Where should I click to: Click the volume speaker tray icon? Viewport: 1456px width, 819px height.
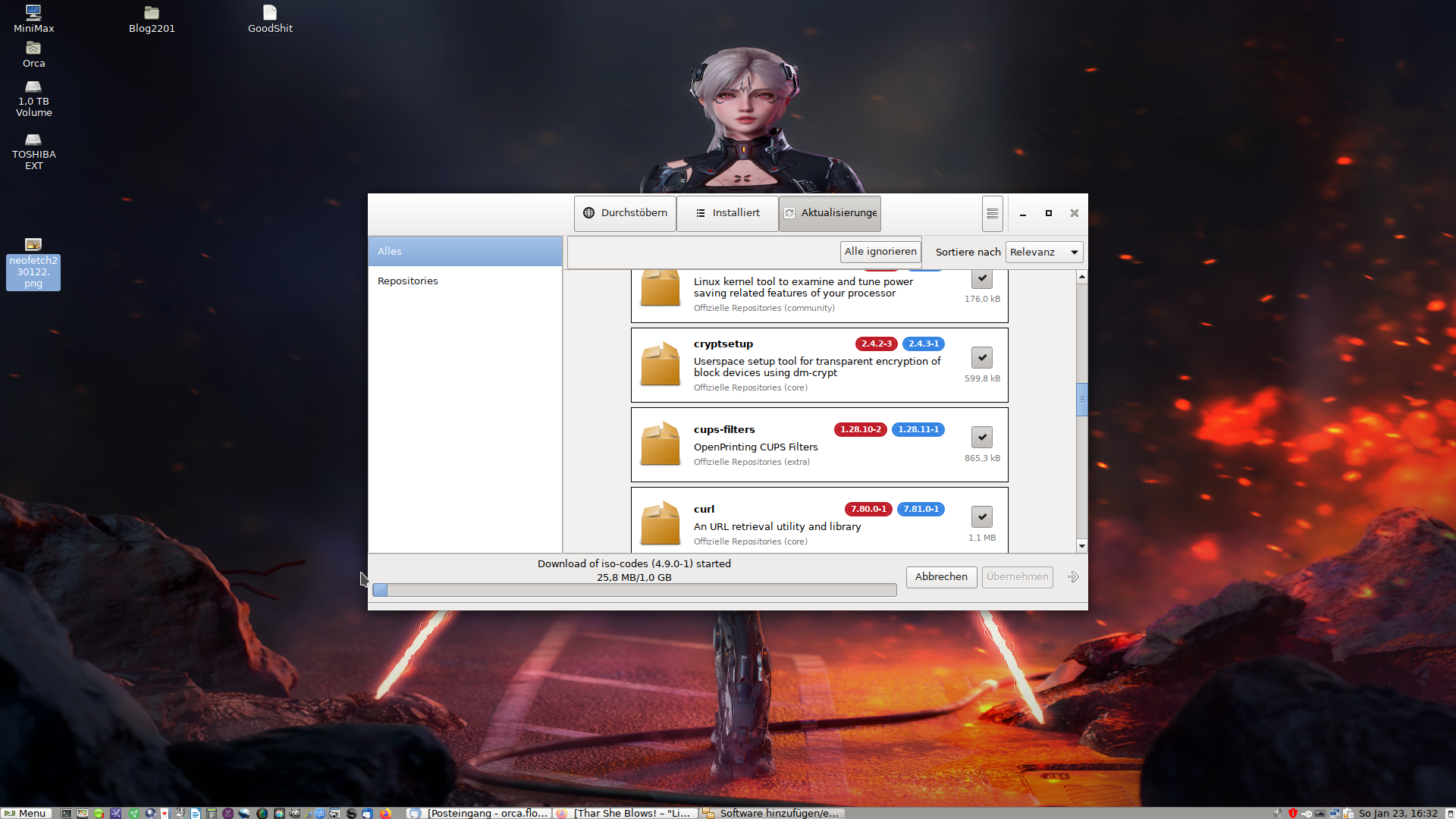pos(1278,813)
